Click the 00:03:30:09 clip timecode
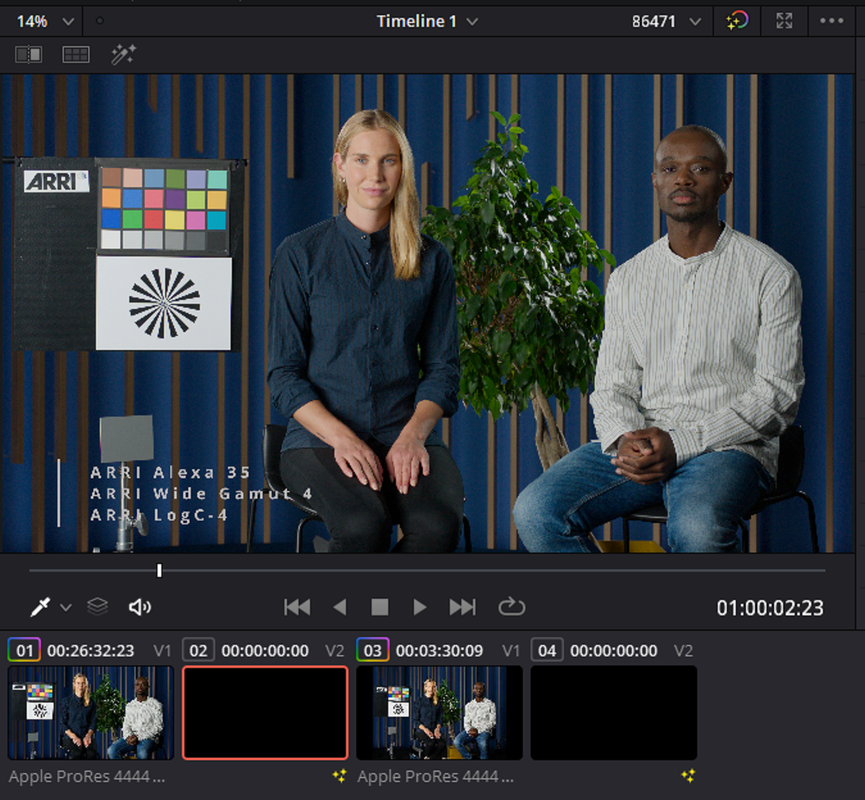This screenshot has height=800, width=865. tap(439, 650)
